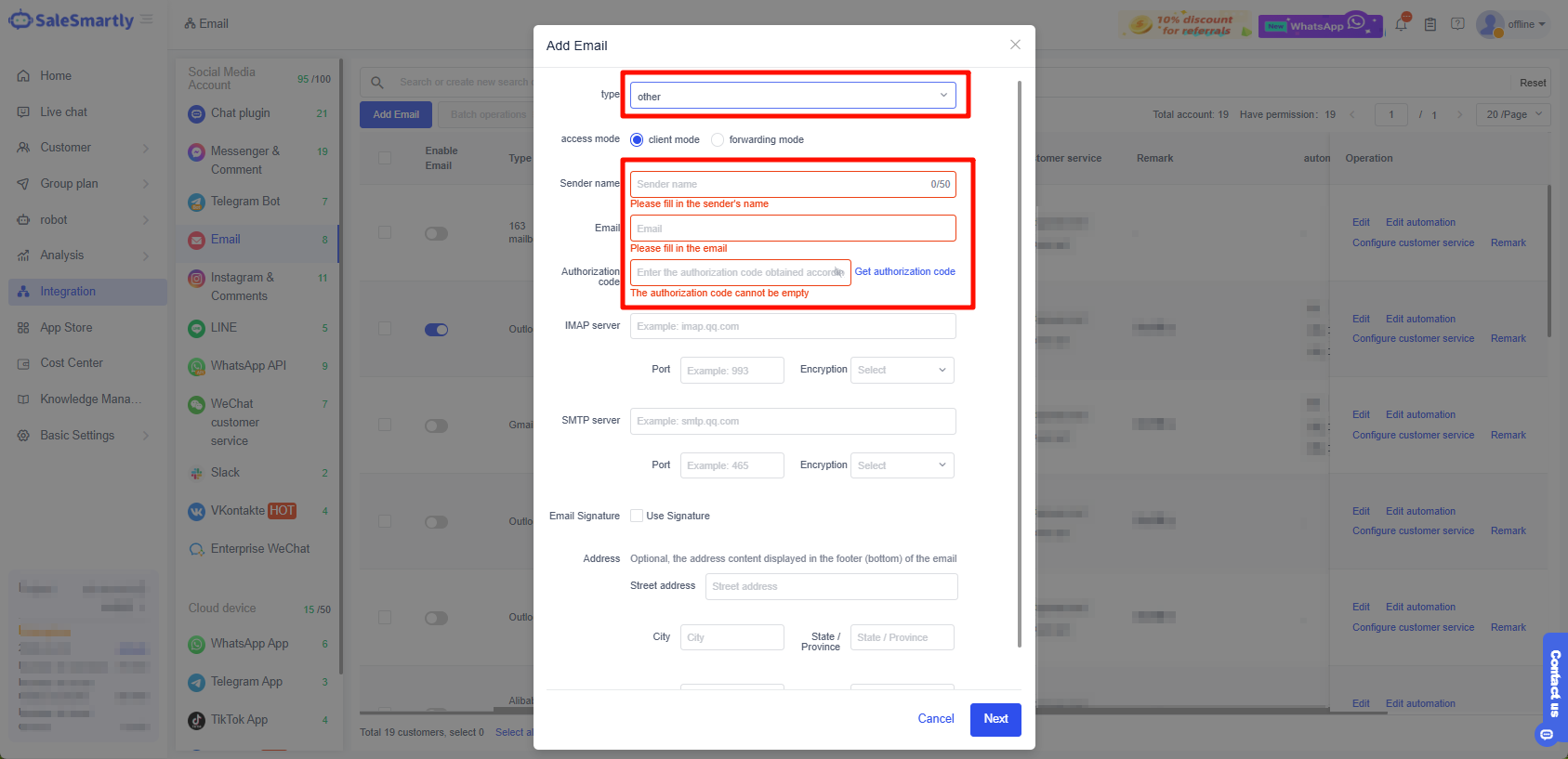Viewport: 1568px width, 759px height.
Task: Click the WeChat customer service icon
Action: pyautogui.click(x=196, y=404)
